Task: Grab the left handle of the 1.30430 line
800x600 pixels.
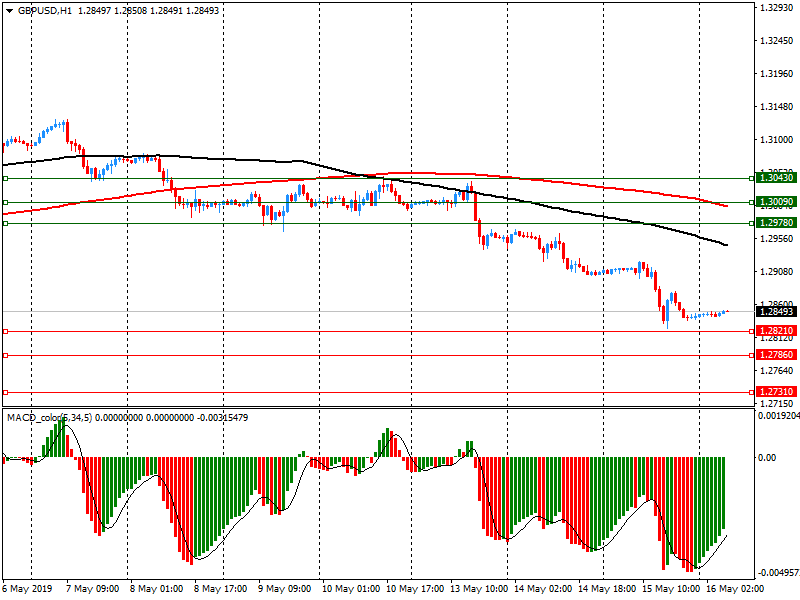Action: pos(6,178)
